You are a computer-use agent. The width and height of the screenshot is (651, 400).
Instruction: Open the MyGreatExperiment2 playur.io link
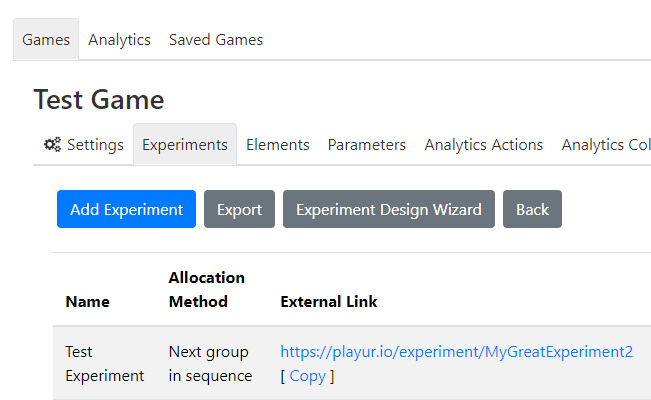tap(456, 352)
